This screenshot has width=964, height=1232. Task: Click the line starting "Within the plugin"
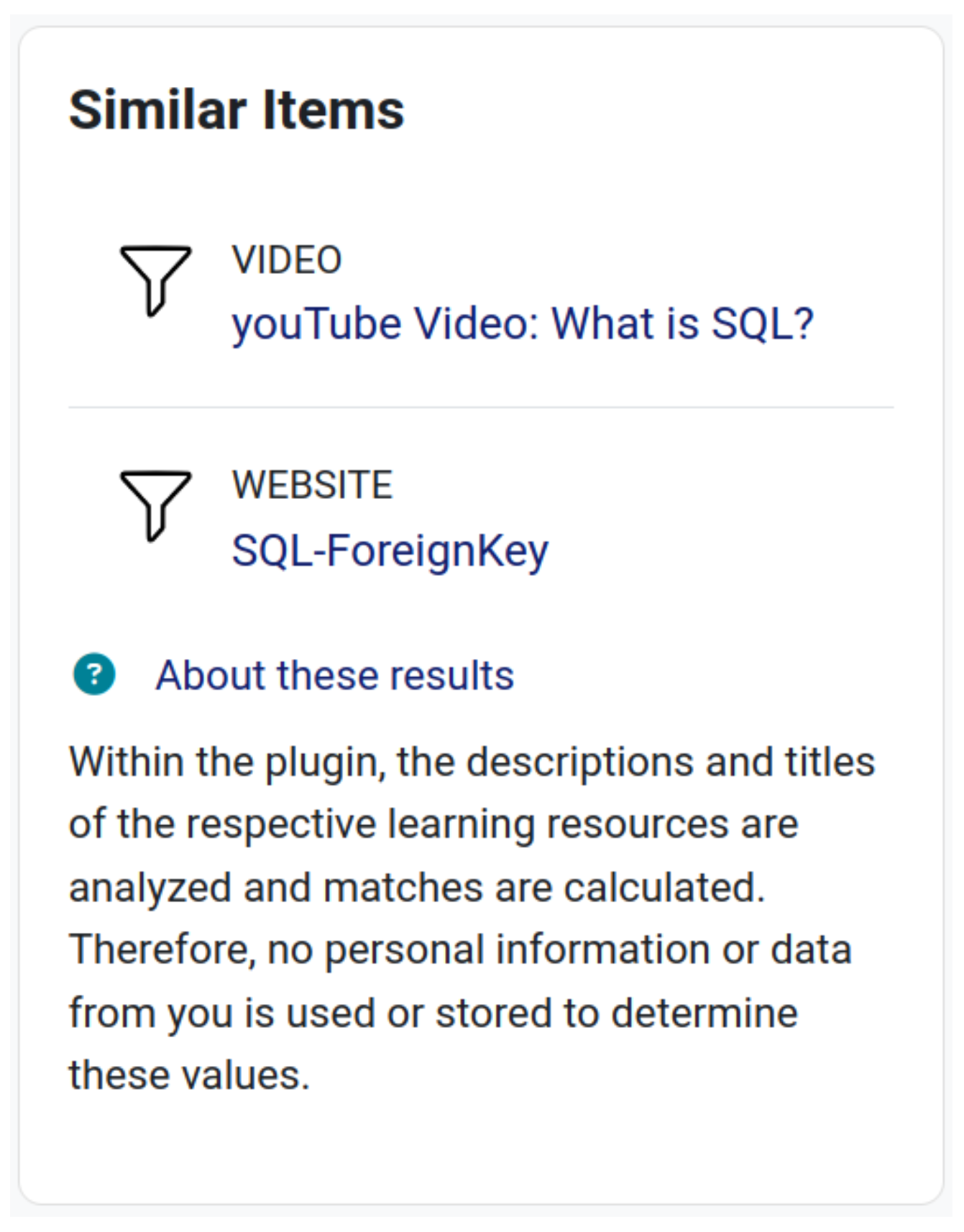click(x=472, y=761)
